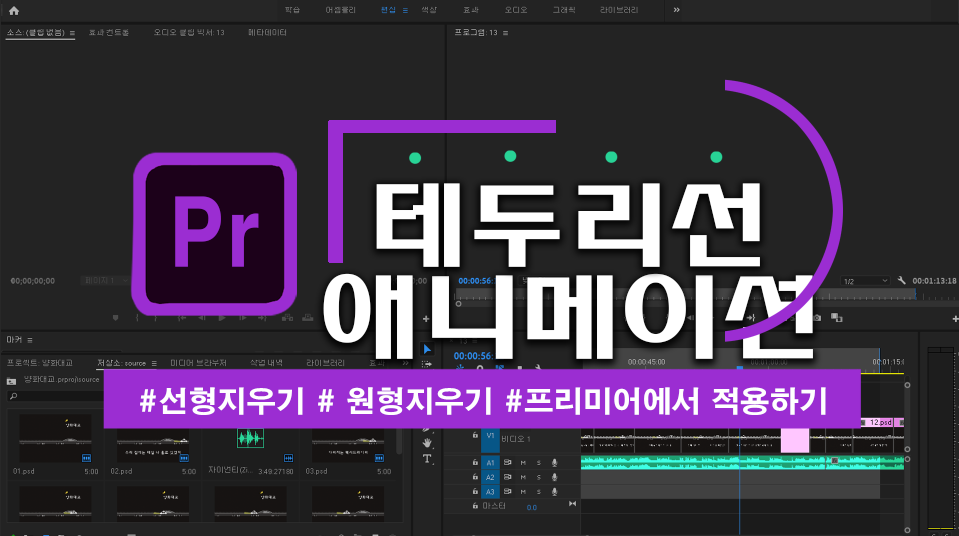
Task: Click the Overwrite button in the Source monitor
Action: click(x=308, y=318)
